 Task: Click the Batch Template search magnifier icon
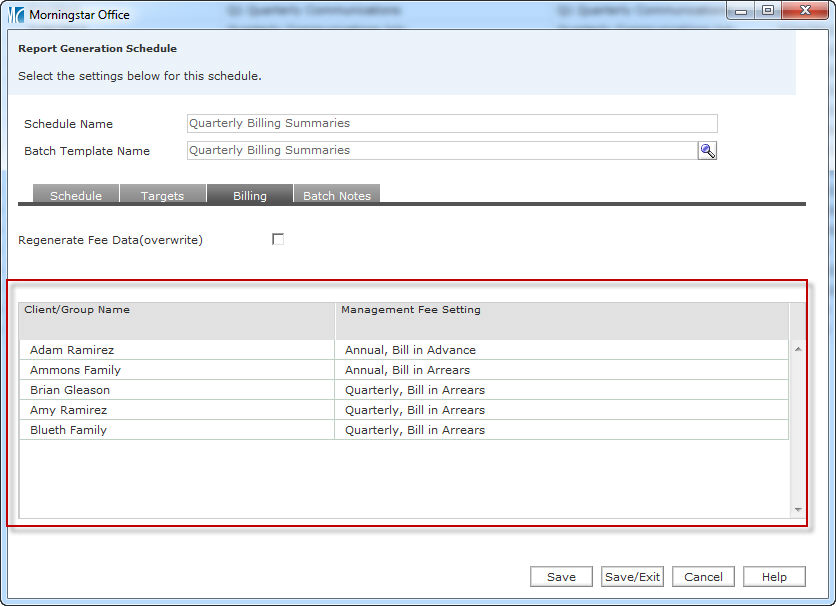click(707, 151)
